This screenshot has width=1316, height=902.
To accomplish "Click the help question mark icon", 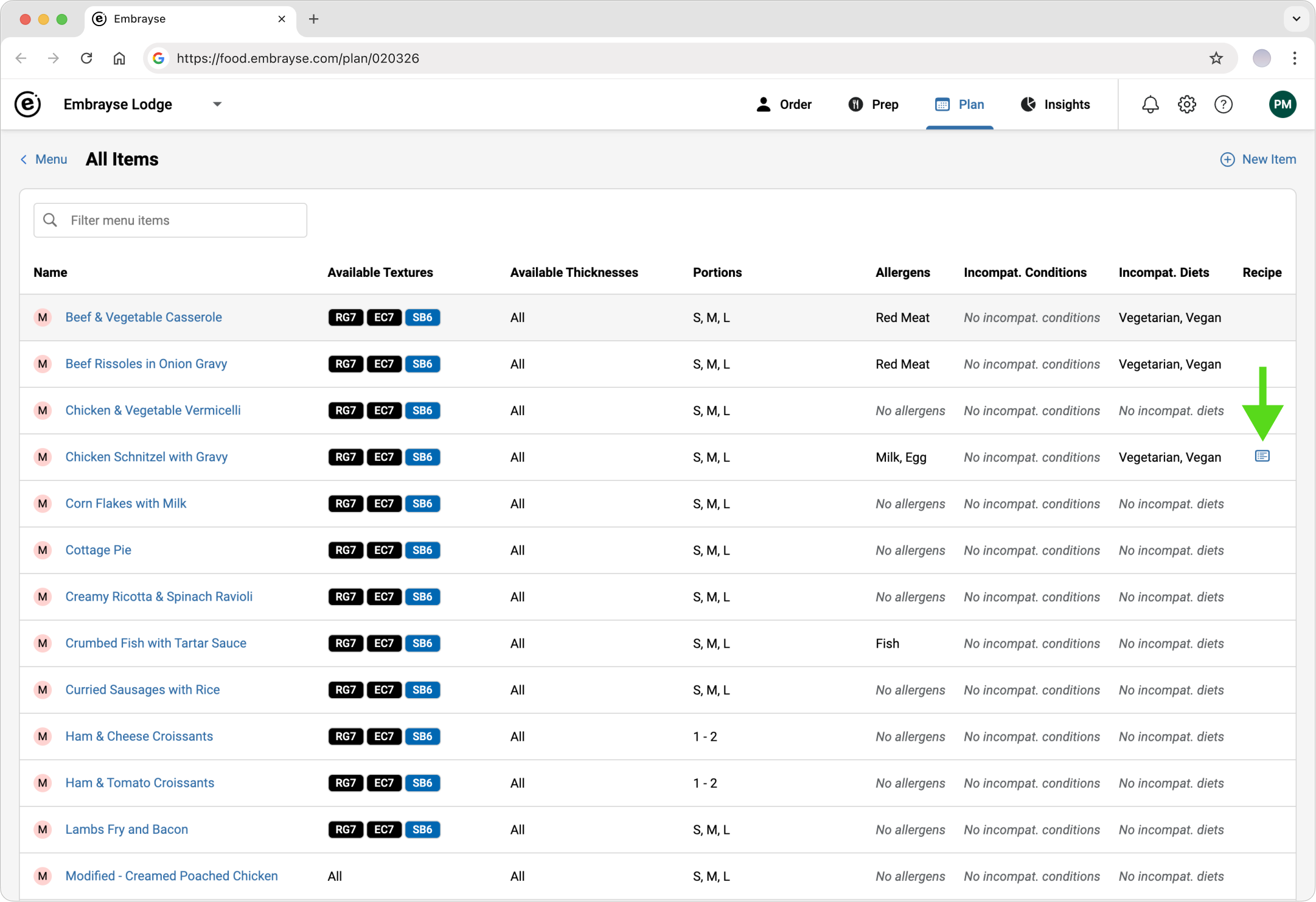I will [x=1223, y=105].
